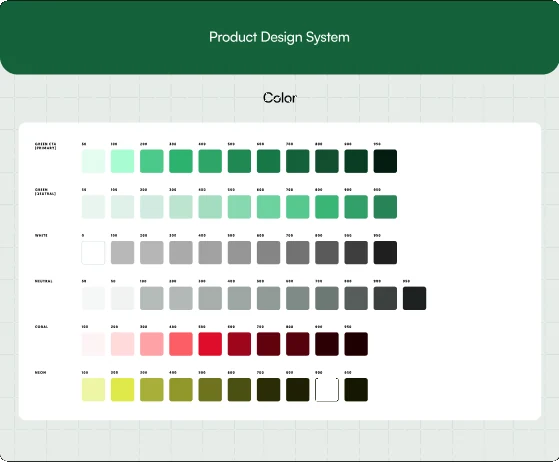Pick the darkest Green CTA 950 swatch
The height and width of the screenshot is (462, 559).
385,161
